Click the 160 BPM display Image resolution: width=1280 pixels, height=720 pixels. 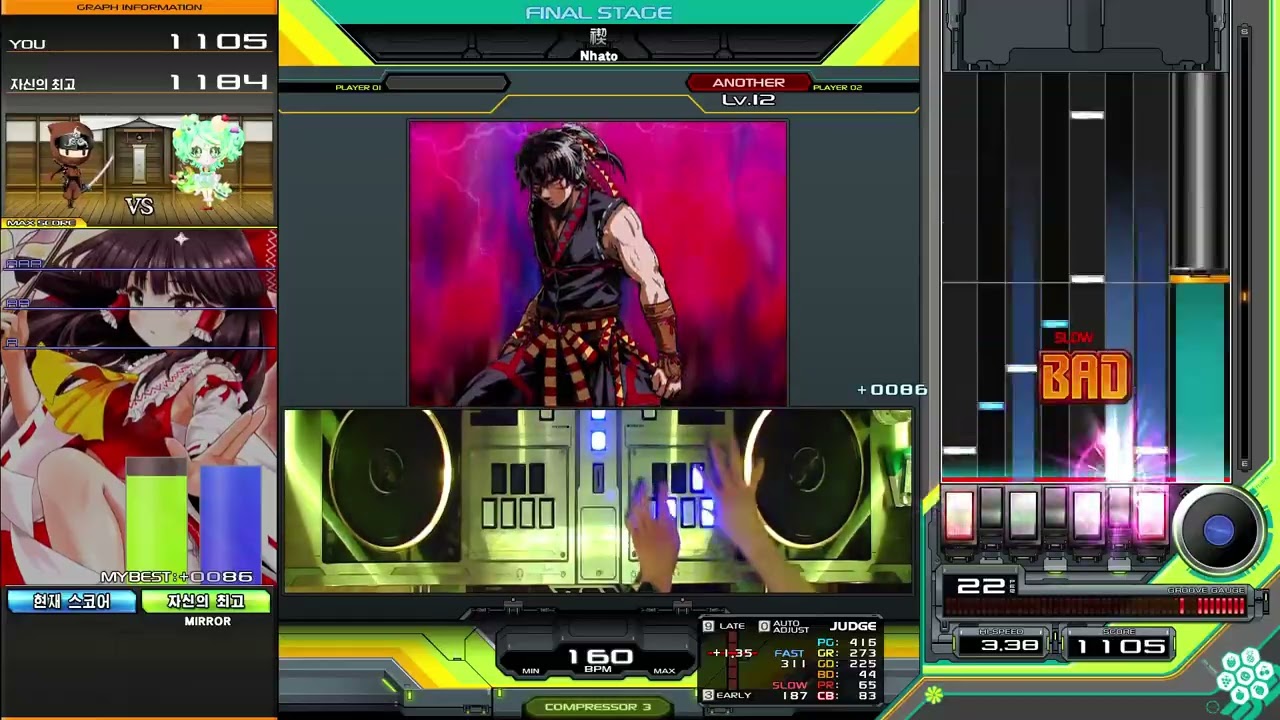(x=598, y=658)
